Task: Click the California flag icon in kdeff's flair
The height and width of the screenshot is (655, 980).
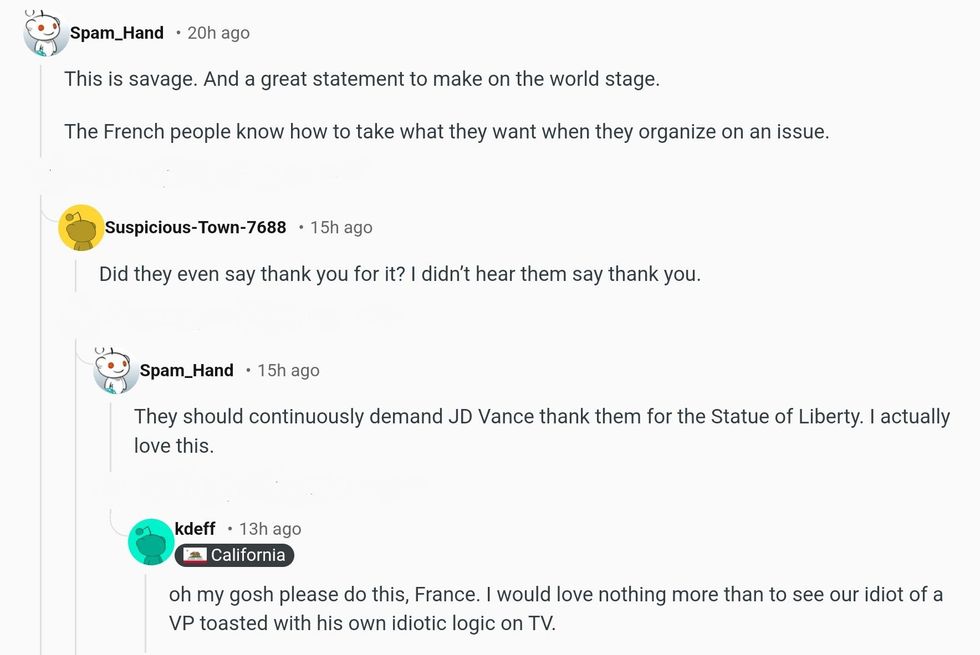Action: [195, 556]
